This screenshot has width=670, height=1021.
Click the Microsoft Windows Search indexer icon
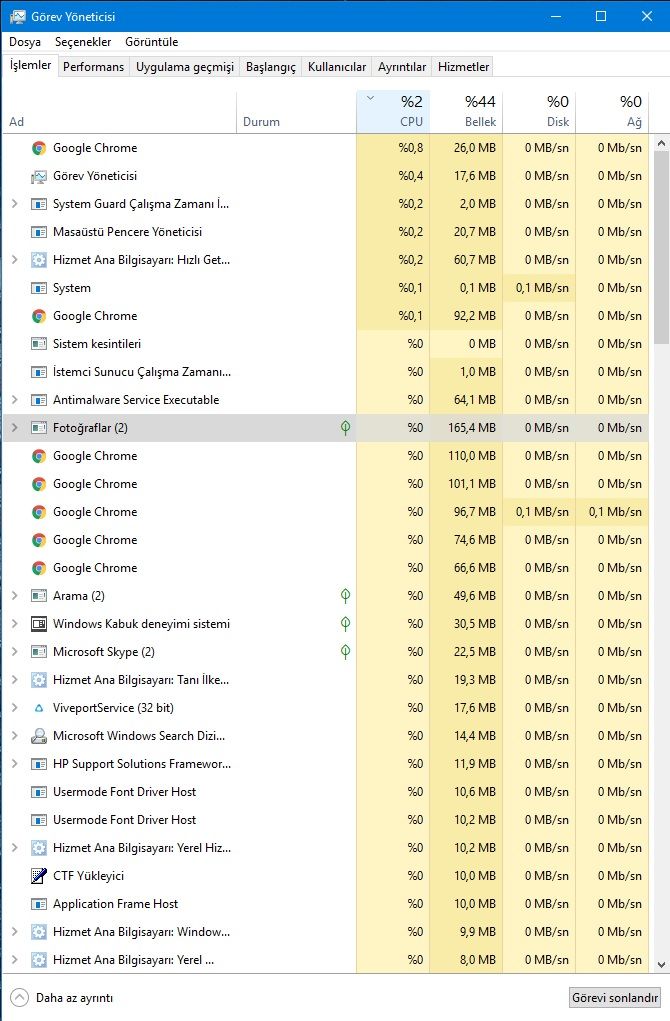tap(39, 736)
